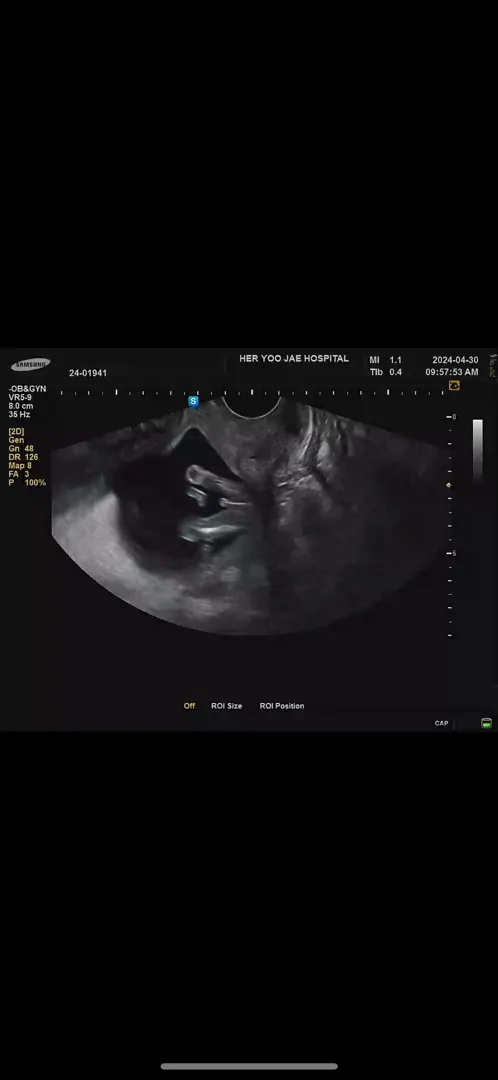Click the blue S probe orientation marker
This screenshot has width=498, height=1080.
(x=194, y=401)
